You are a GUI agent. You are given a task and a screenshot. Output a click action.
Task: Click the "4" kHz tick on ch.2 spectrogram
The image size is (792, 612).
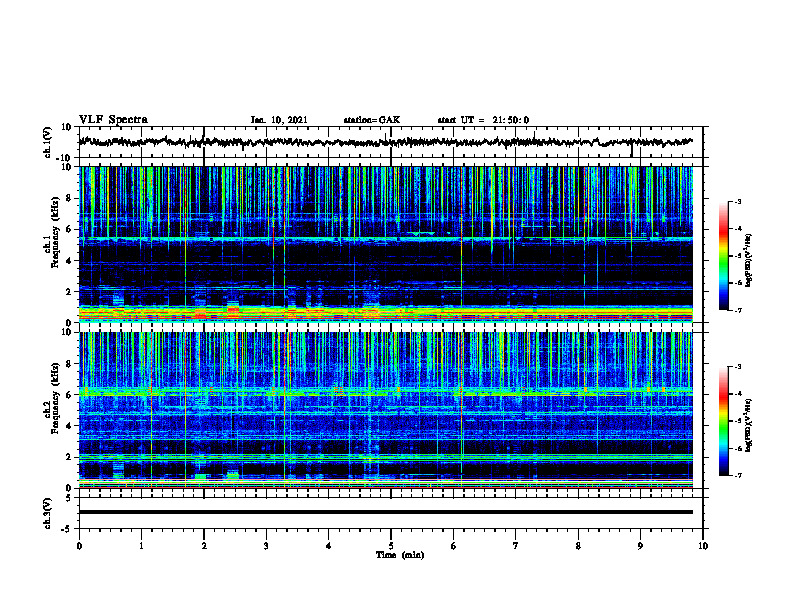70,426
